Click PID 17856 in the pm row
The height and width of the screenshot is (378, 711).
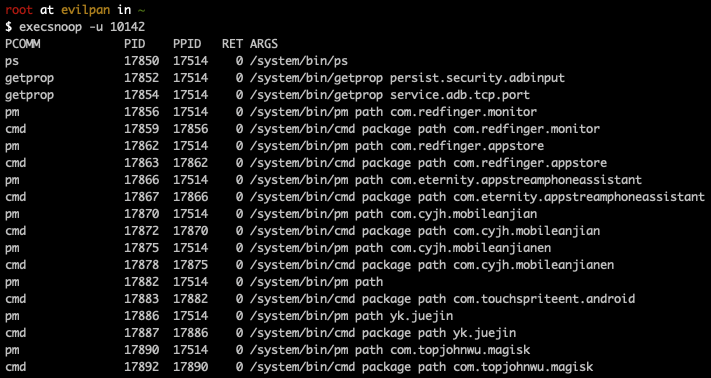point(141,112)
